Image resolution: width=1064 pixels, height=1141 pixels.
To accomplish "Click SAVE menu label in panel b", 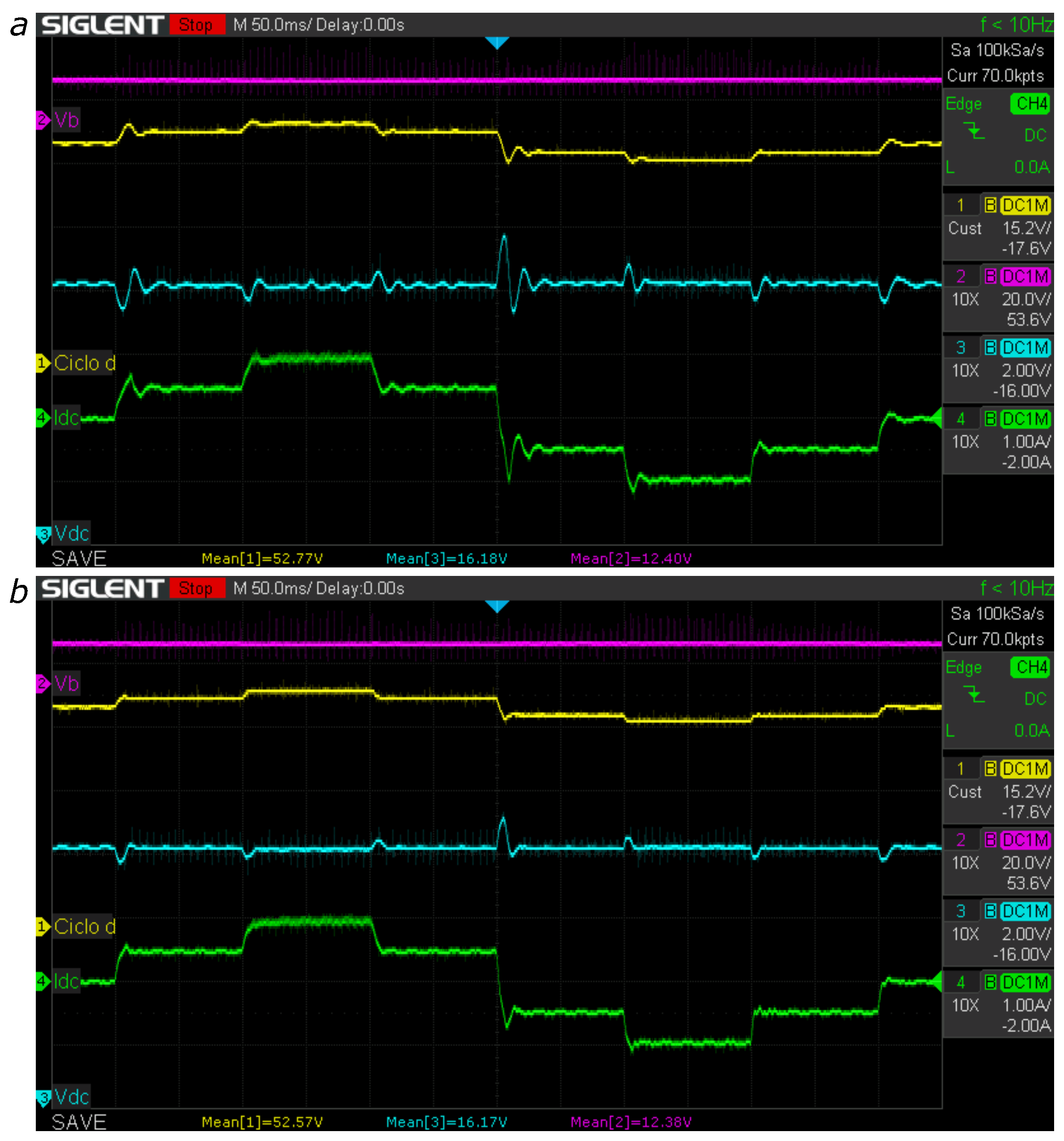I will pyautogui.click(x=79, y=1122).
